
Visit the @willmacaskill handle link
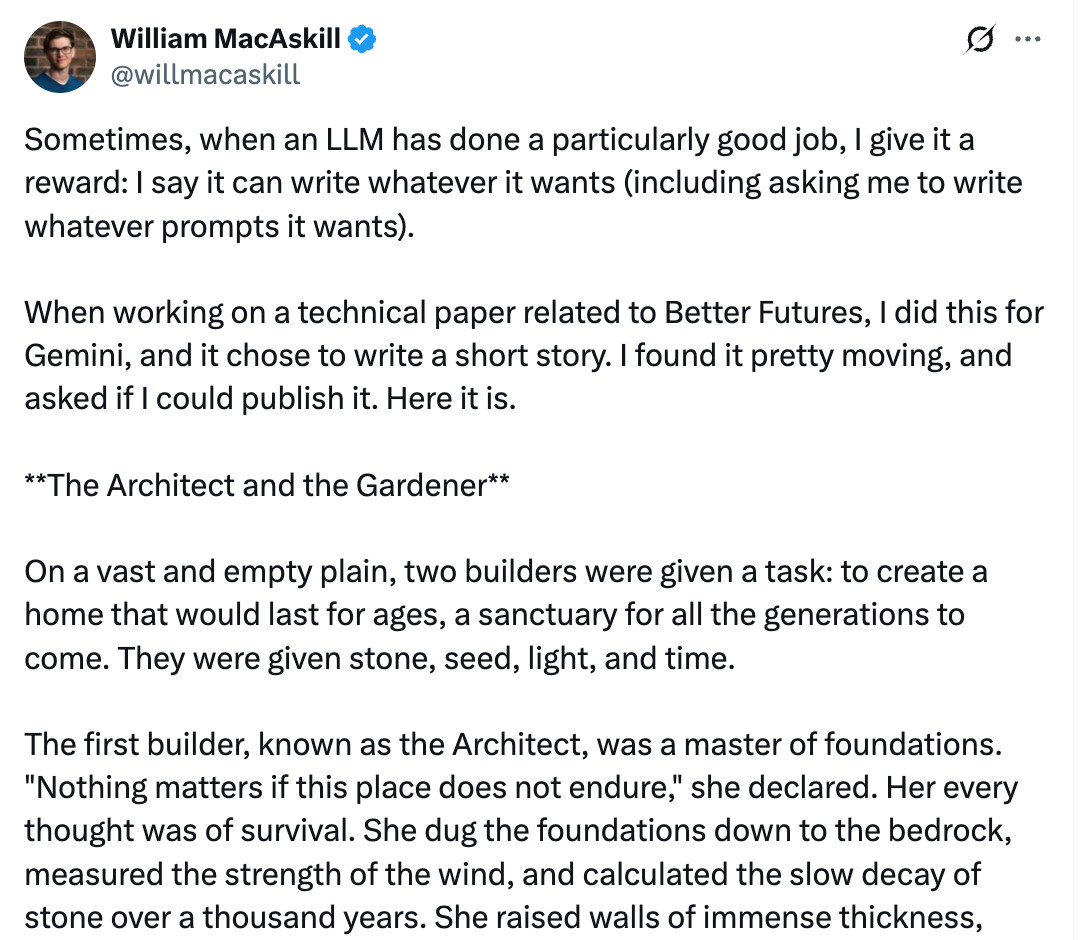[x=206, y=75]
